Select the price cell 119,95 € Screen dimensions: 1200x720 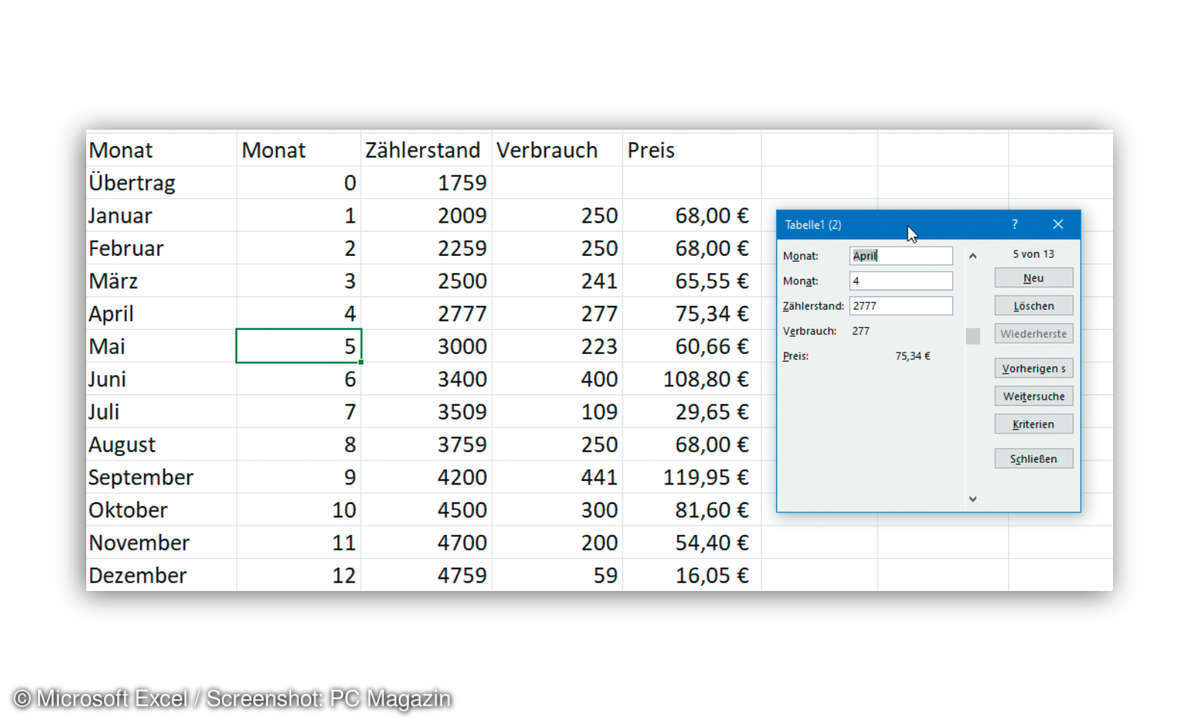(692, 477)
